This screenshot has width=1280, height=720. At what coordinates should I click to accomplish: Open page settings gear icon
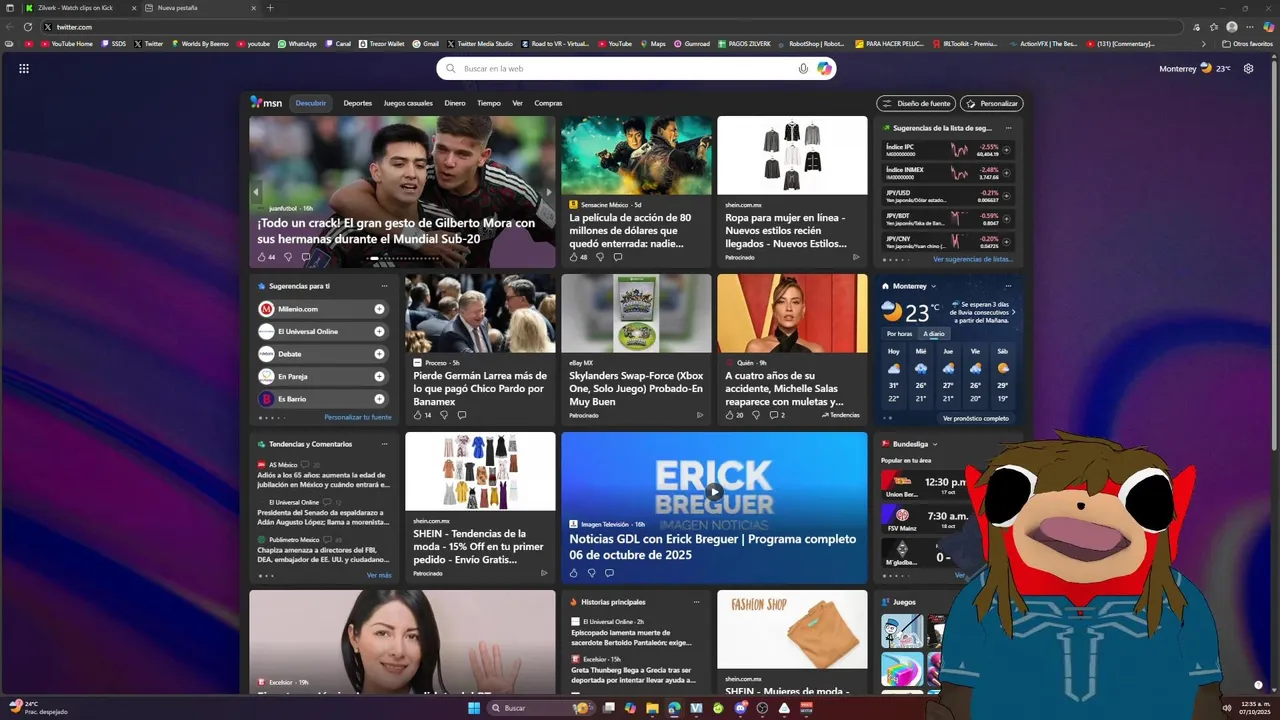pyautogui.click(x=1248, y=68)
